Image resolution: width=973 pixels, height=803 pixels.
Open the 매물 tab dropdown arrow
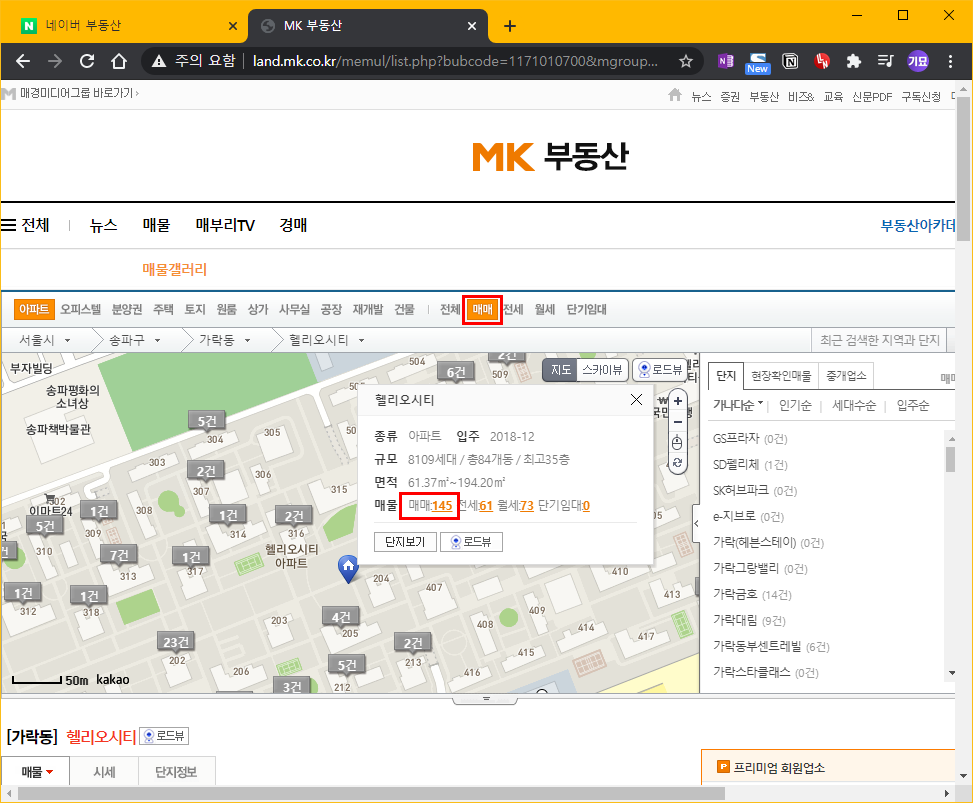50,772
